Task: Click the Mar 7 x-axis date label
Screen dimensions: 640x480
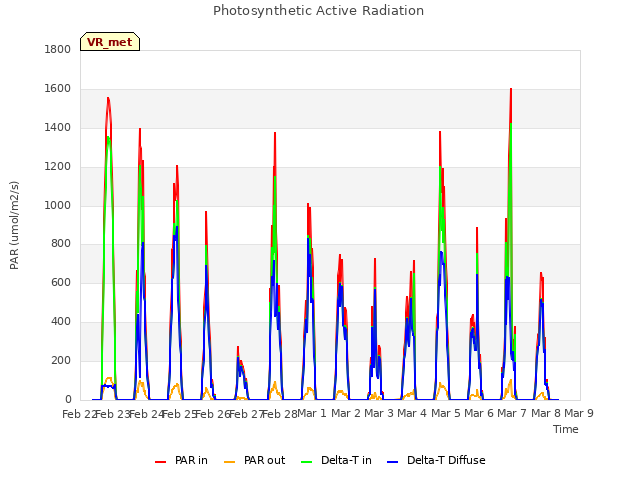Action: coord(512,413)
